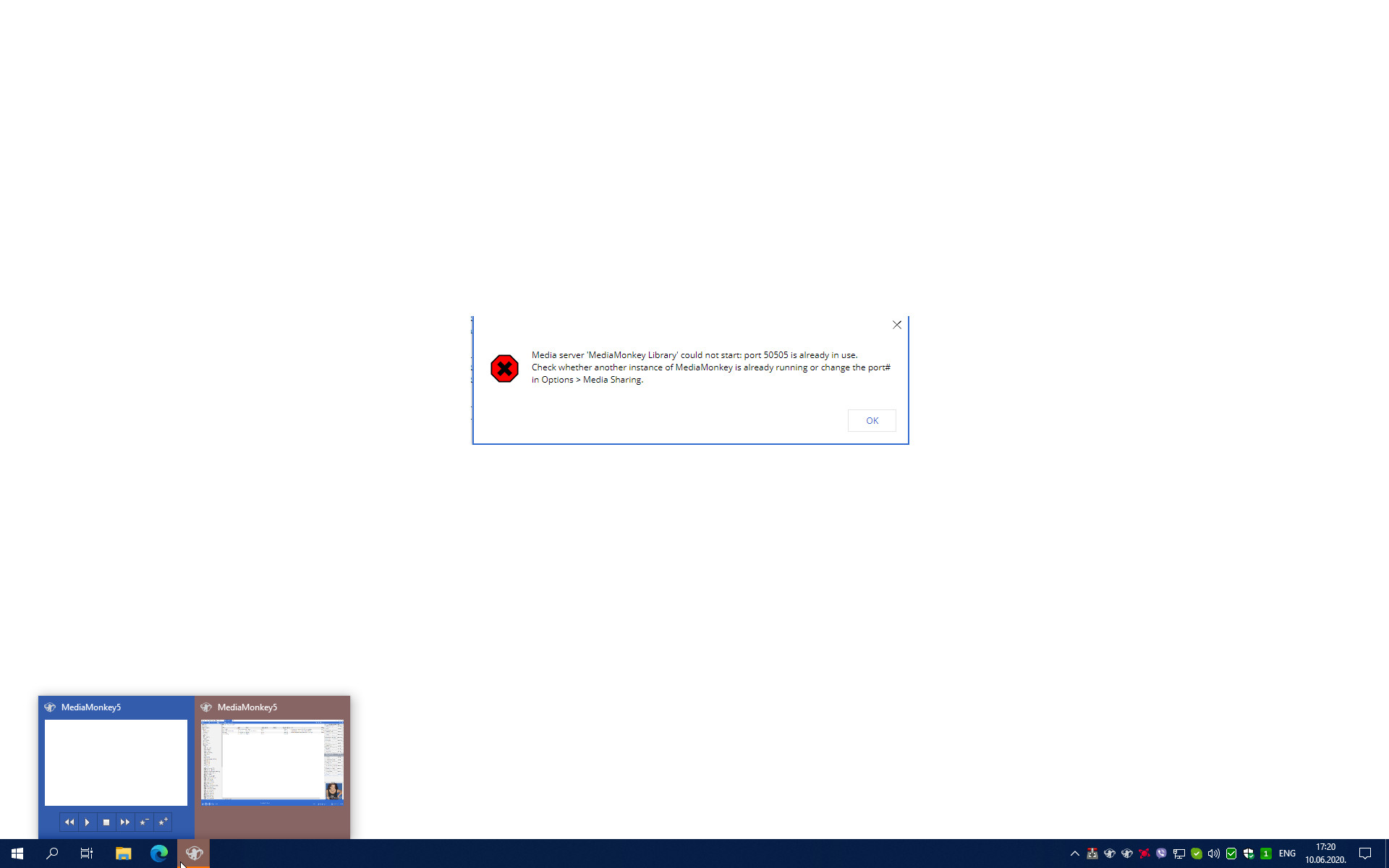Open the notification Action Center

pyautogui.click(x=1364, y=854)
